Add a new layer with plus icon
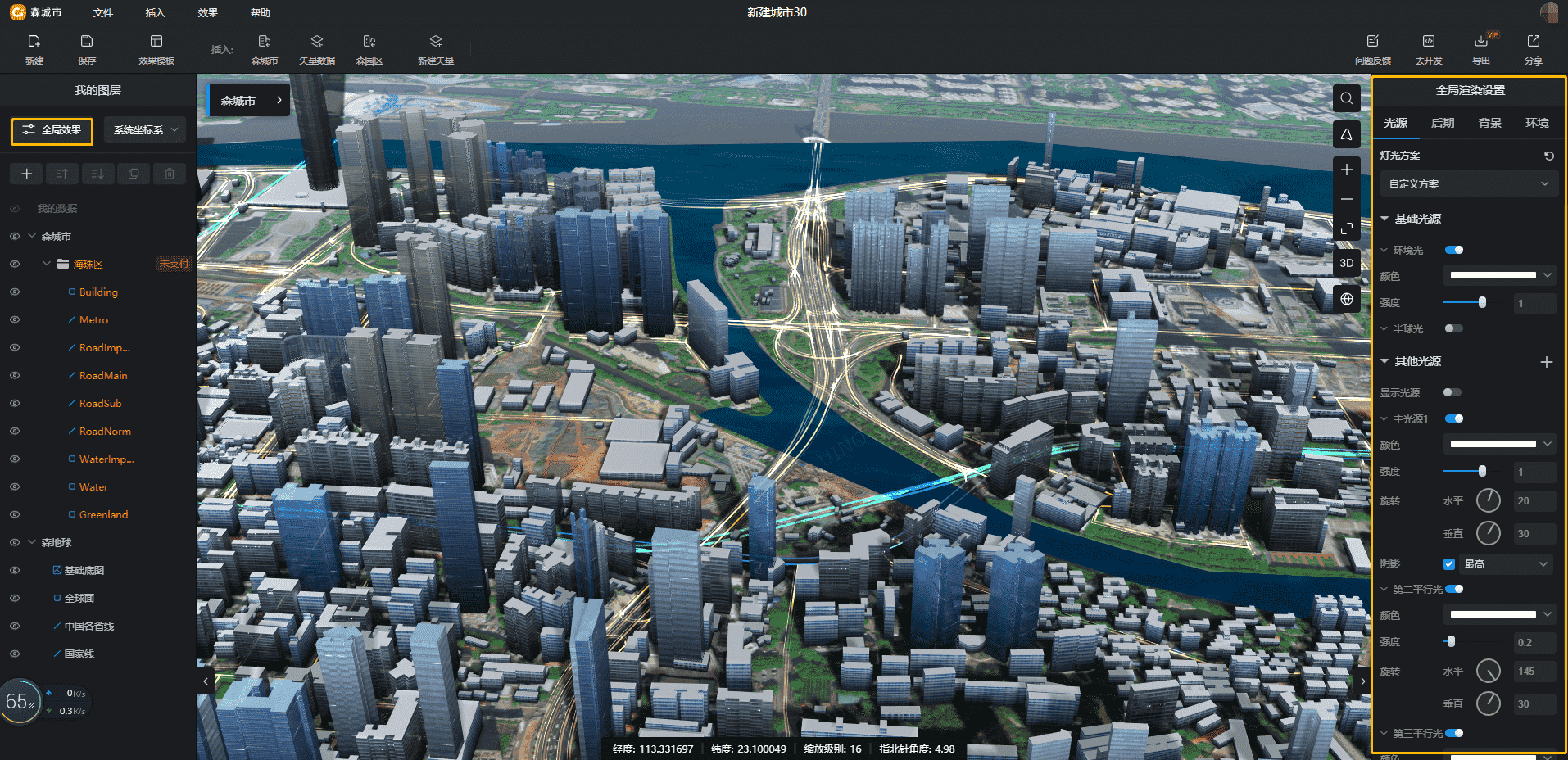The height and width of the screenshot is (760, 1568). coord(26,174)
